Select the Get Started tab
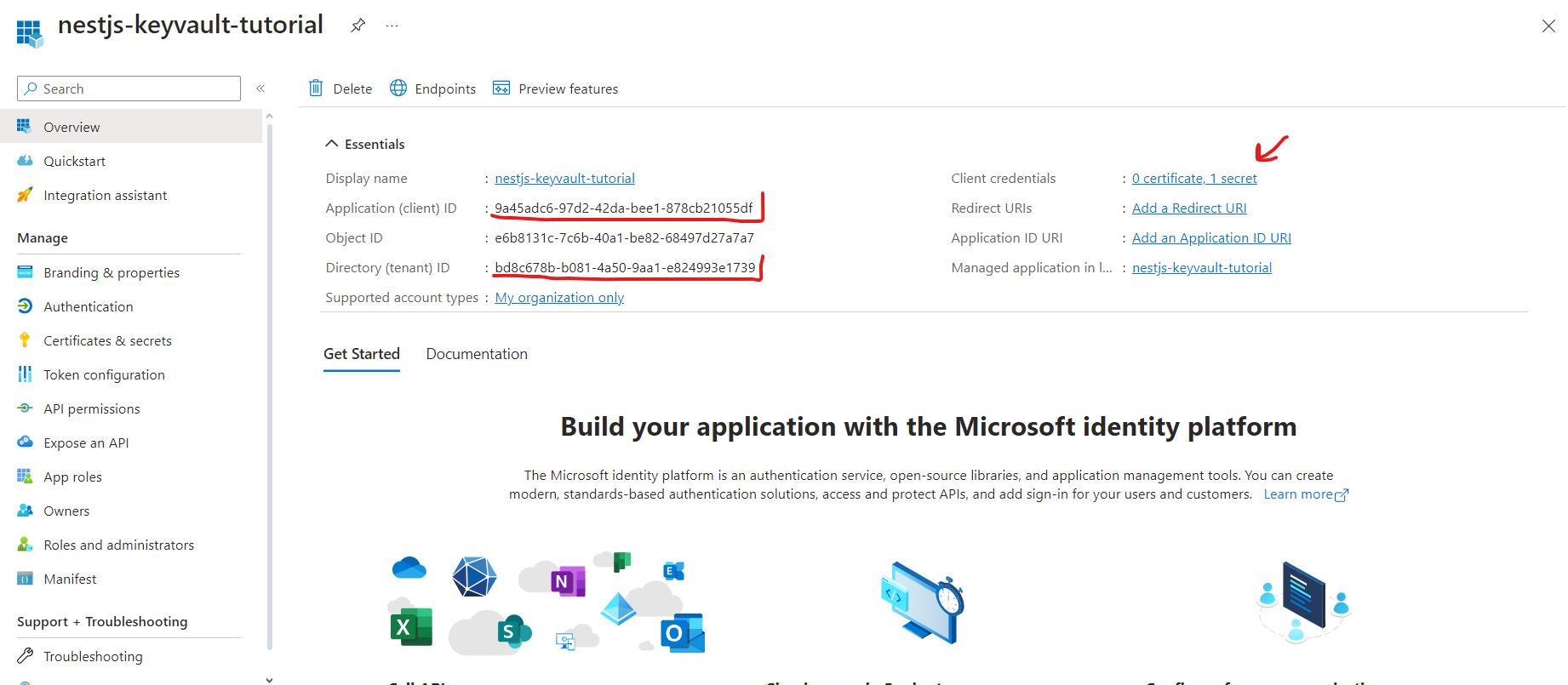Viewport: 1568px width, 685px height. click(x=362, y=354)
